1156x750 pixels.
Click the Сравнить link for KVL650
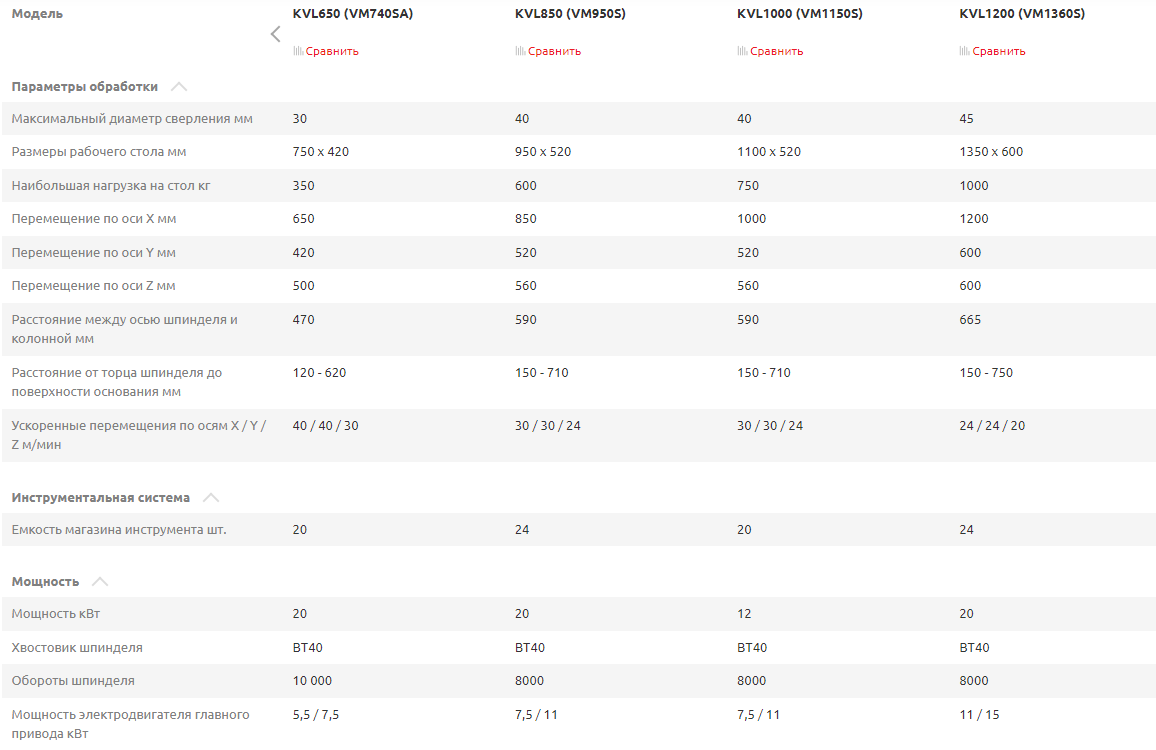pos(332,51)
